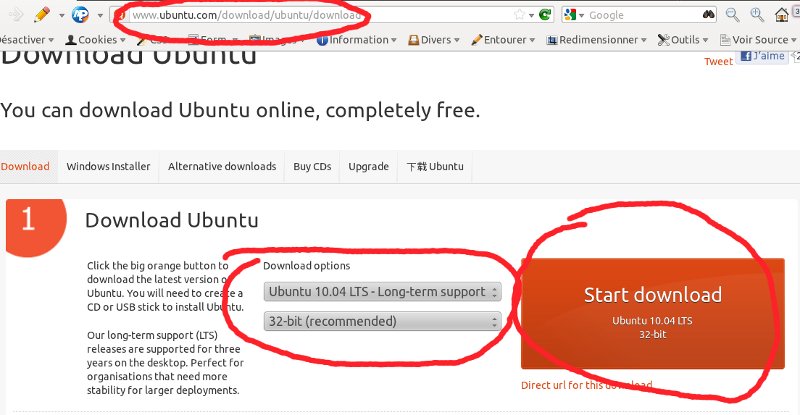This screenshot has width=800, height=415.
Task: Open the Cookies toolbar menu
Action: tap(95, 40)
